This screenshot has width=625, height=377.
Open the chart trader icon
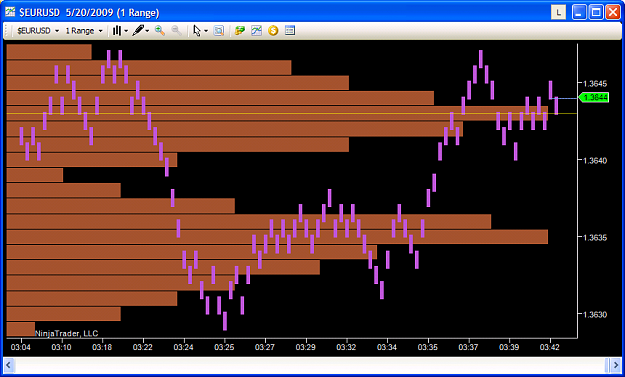click(240, 31)
